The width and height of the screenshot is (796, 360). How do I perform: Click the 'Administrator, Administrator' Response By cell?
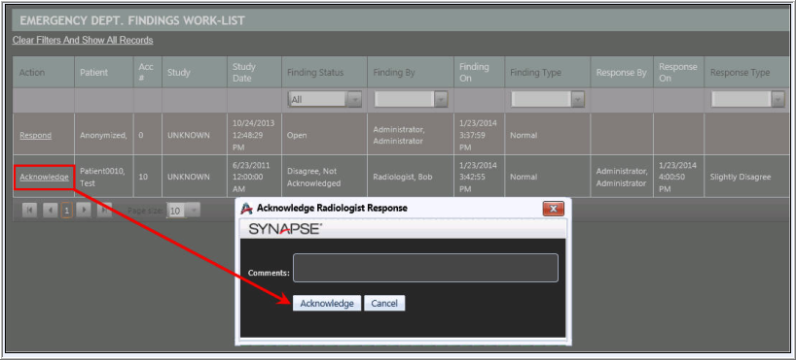tap(622, 177)
